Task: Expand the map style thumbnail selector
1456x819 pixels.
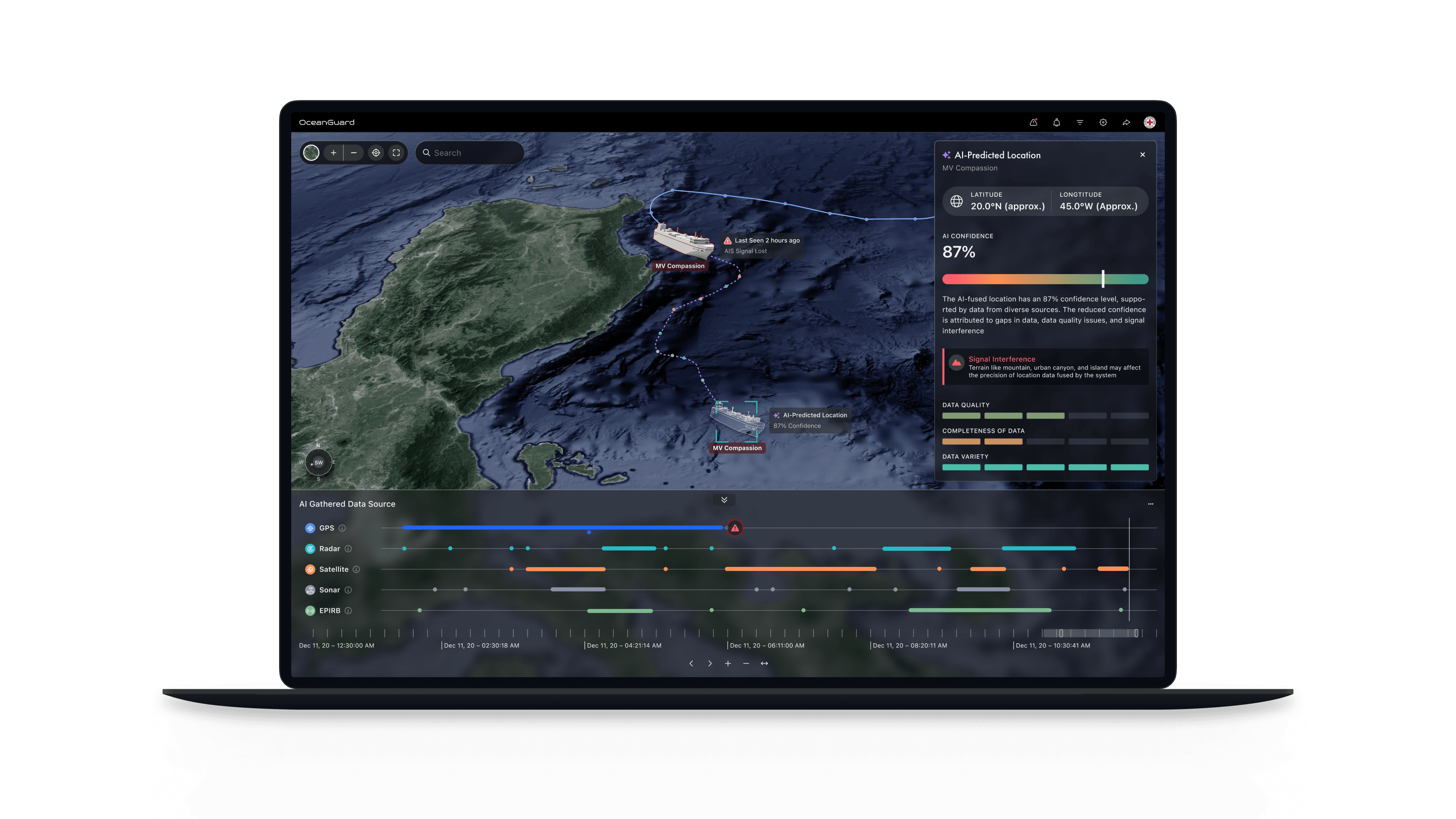Action: 311,152
